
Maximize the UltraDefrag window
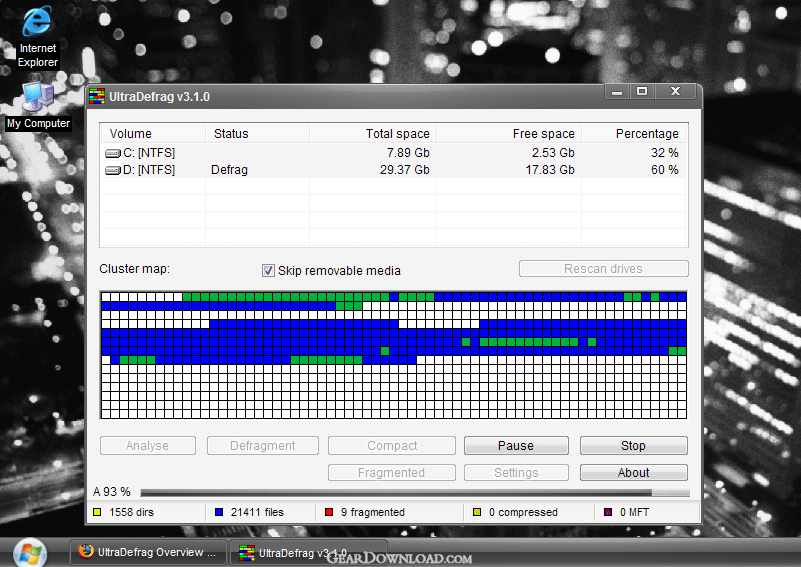[642, 91]
